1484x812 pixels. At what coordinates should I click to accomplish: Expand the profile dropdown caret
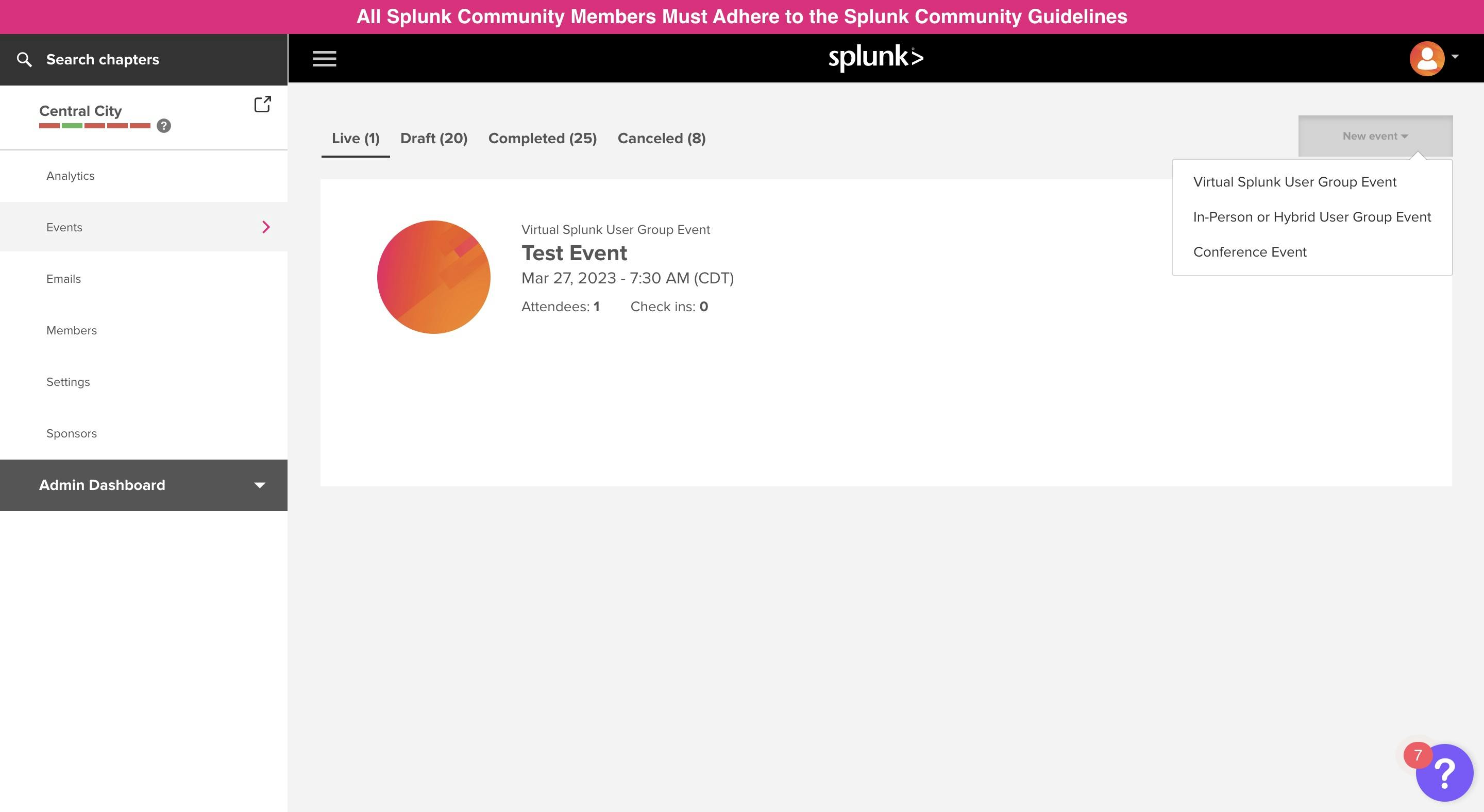[x=1455, y=57]
